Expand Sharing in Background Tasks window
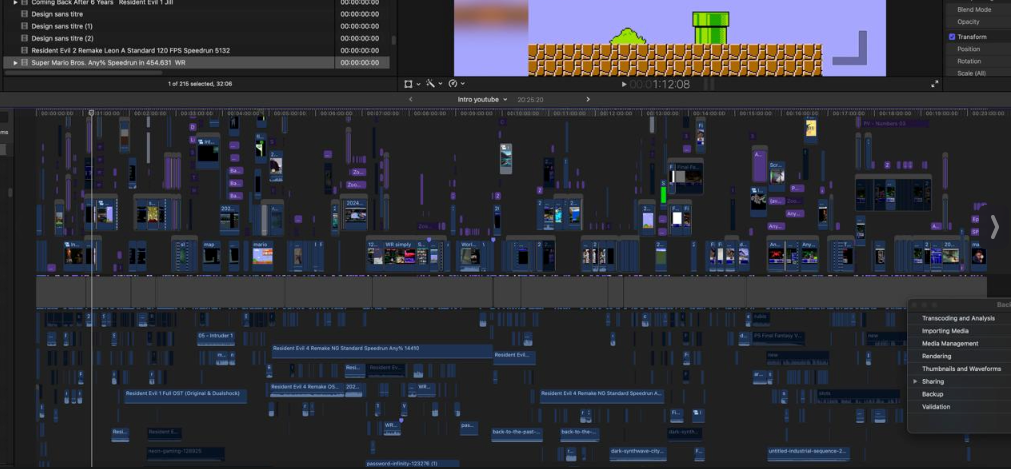The height and width of the screenshot is (469, 1011). (x=915, y=382)
